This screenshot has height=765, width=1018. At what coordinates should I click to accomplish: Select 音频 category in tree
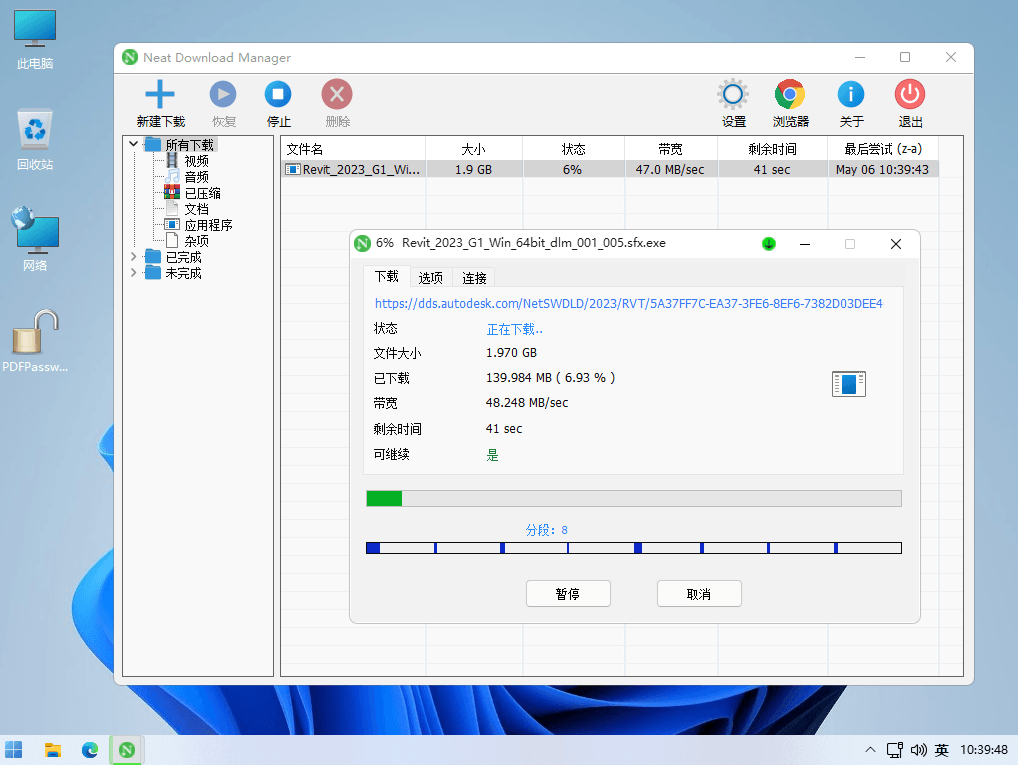(x=196, y=177)
